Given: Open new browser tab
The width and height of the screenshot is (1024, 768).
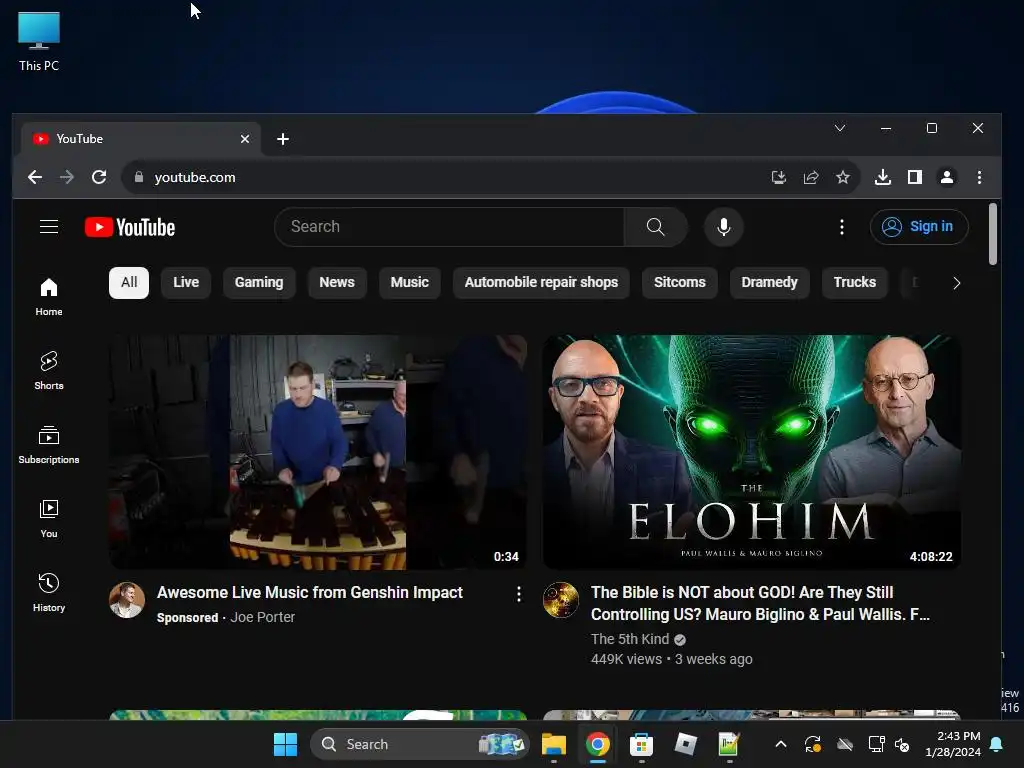Looking at the screenshot, I should (x=283, y=139).
